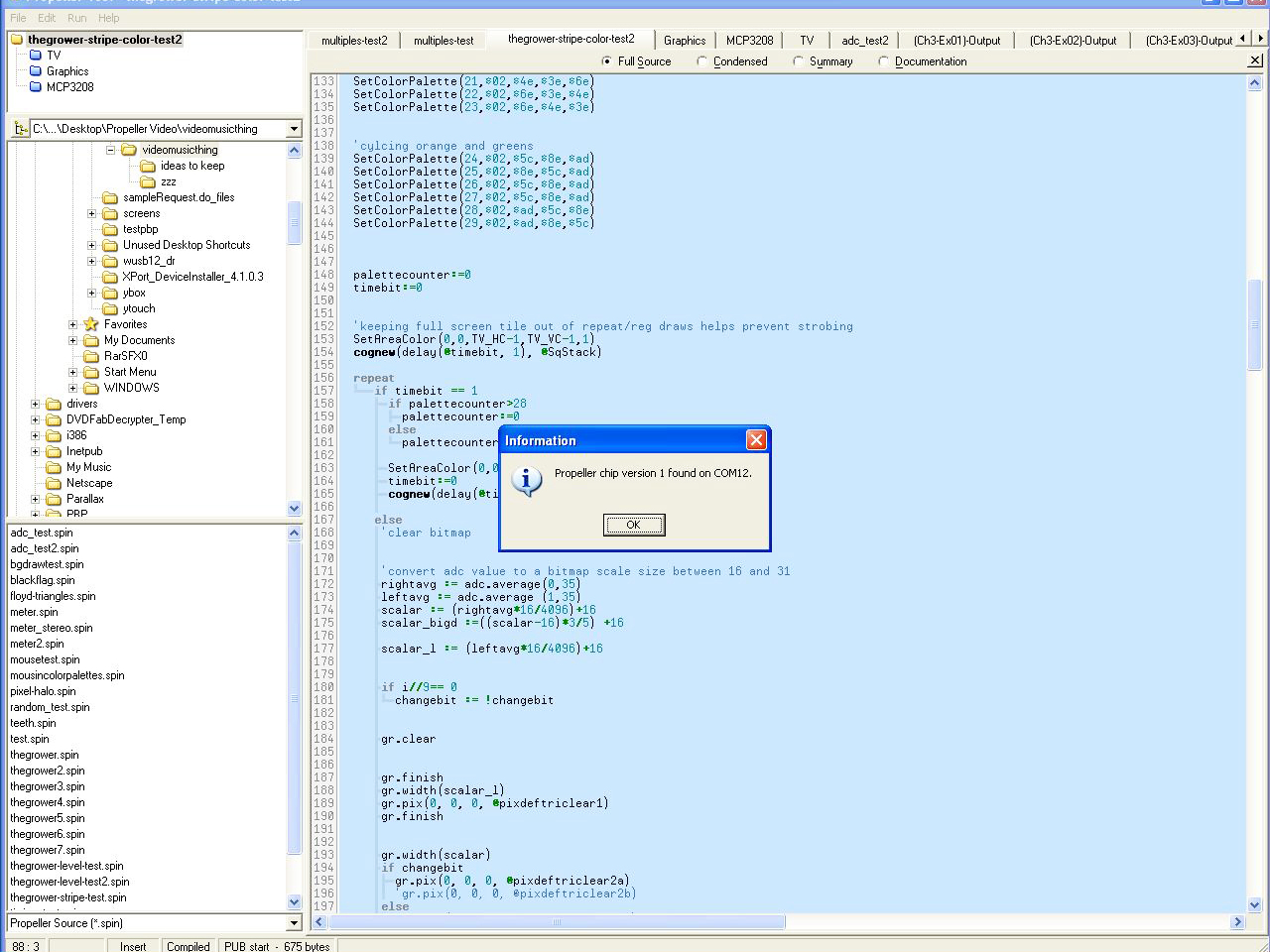Switch to the TV editor tab

[807, 41]
